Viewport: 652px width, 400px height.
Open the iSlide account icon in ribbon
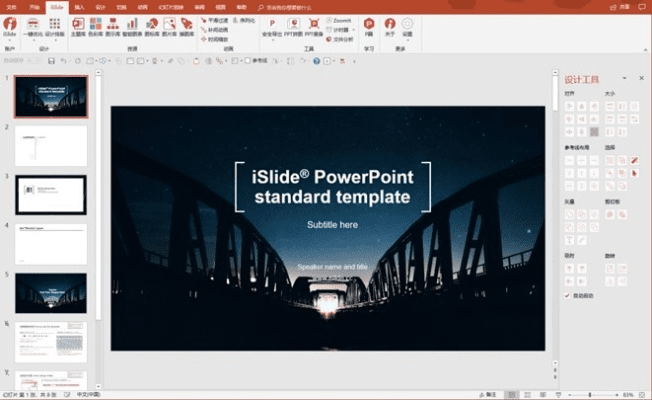tap(10, 24)
